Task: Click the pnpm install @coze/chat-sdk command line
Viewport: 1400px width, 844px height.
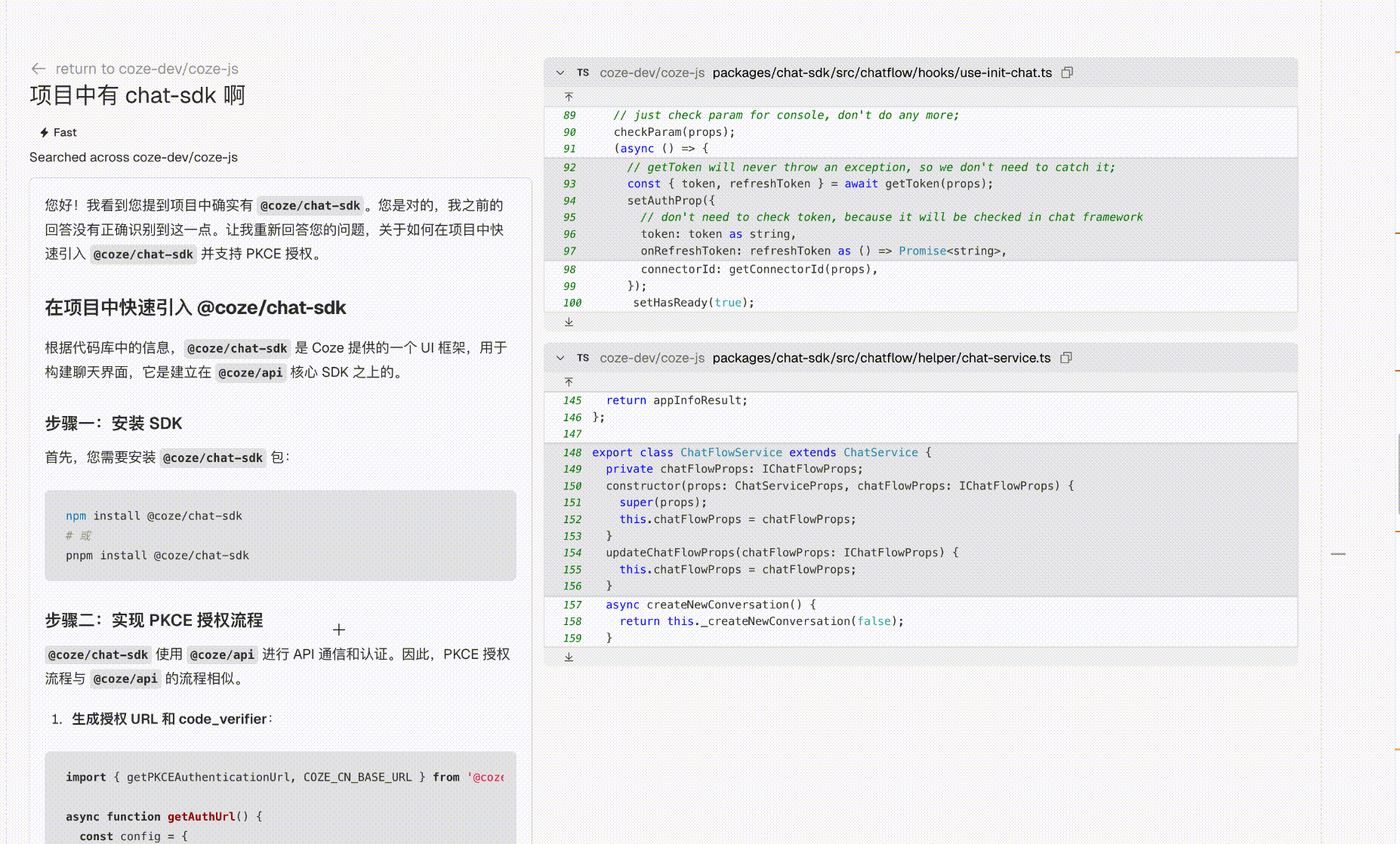Action: [157, 556]
